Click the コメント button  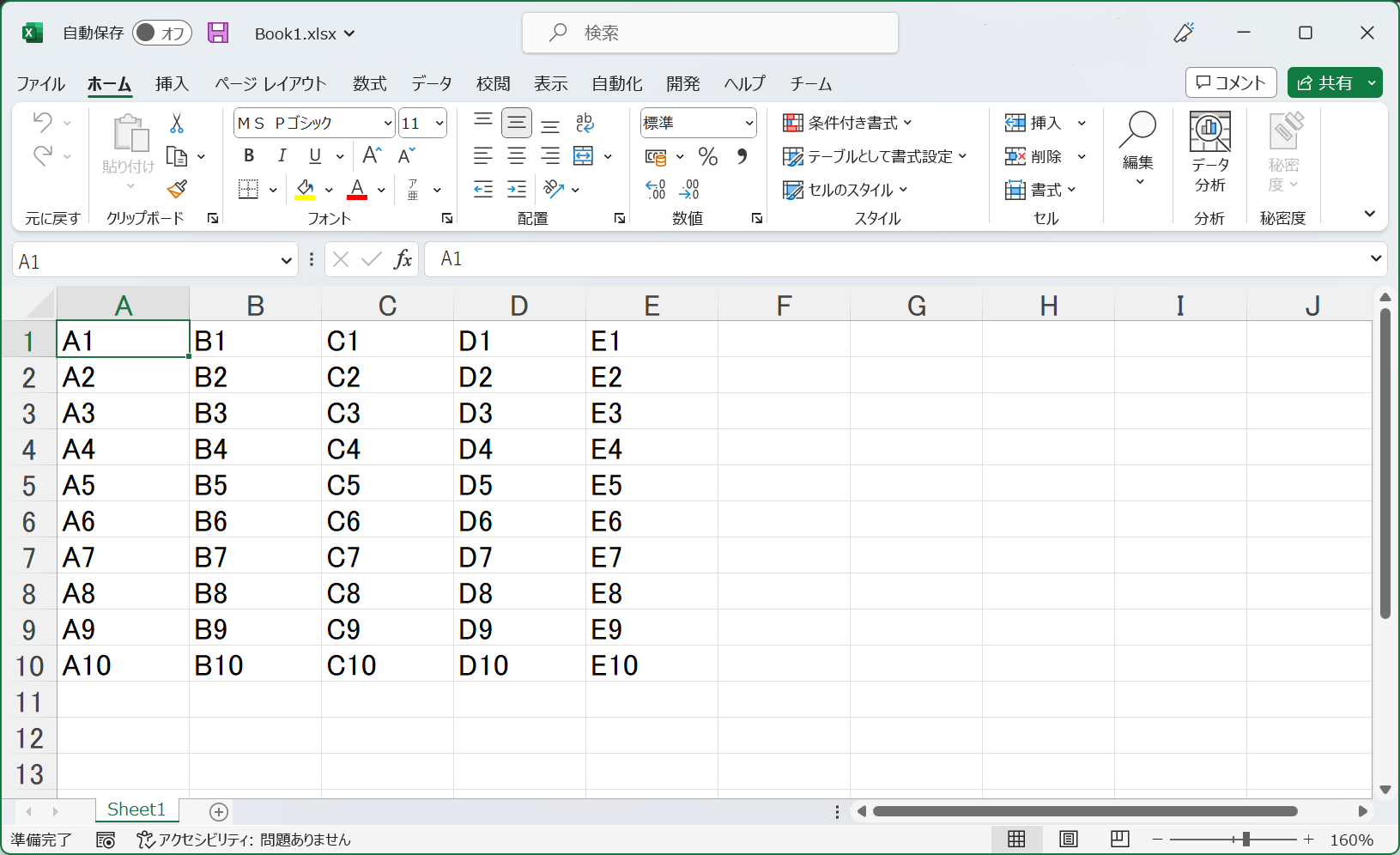click(x=1231, y=82)
